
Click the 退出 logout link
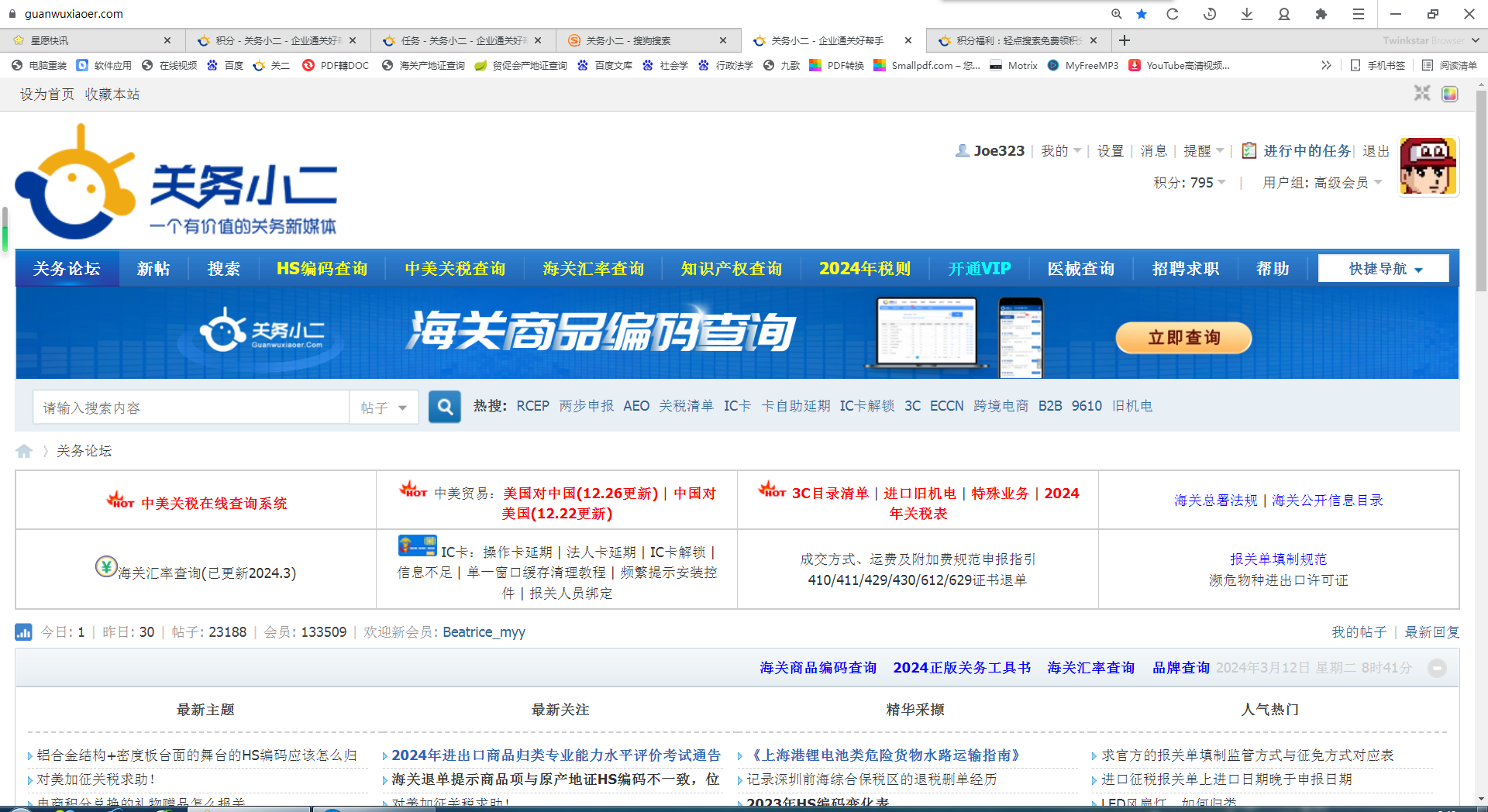coord(1376,151)
